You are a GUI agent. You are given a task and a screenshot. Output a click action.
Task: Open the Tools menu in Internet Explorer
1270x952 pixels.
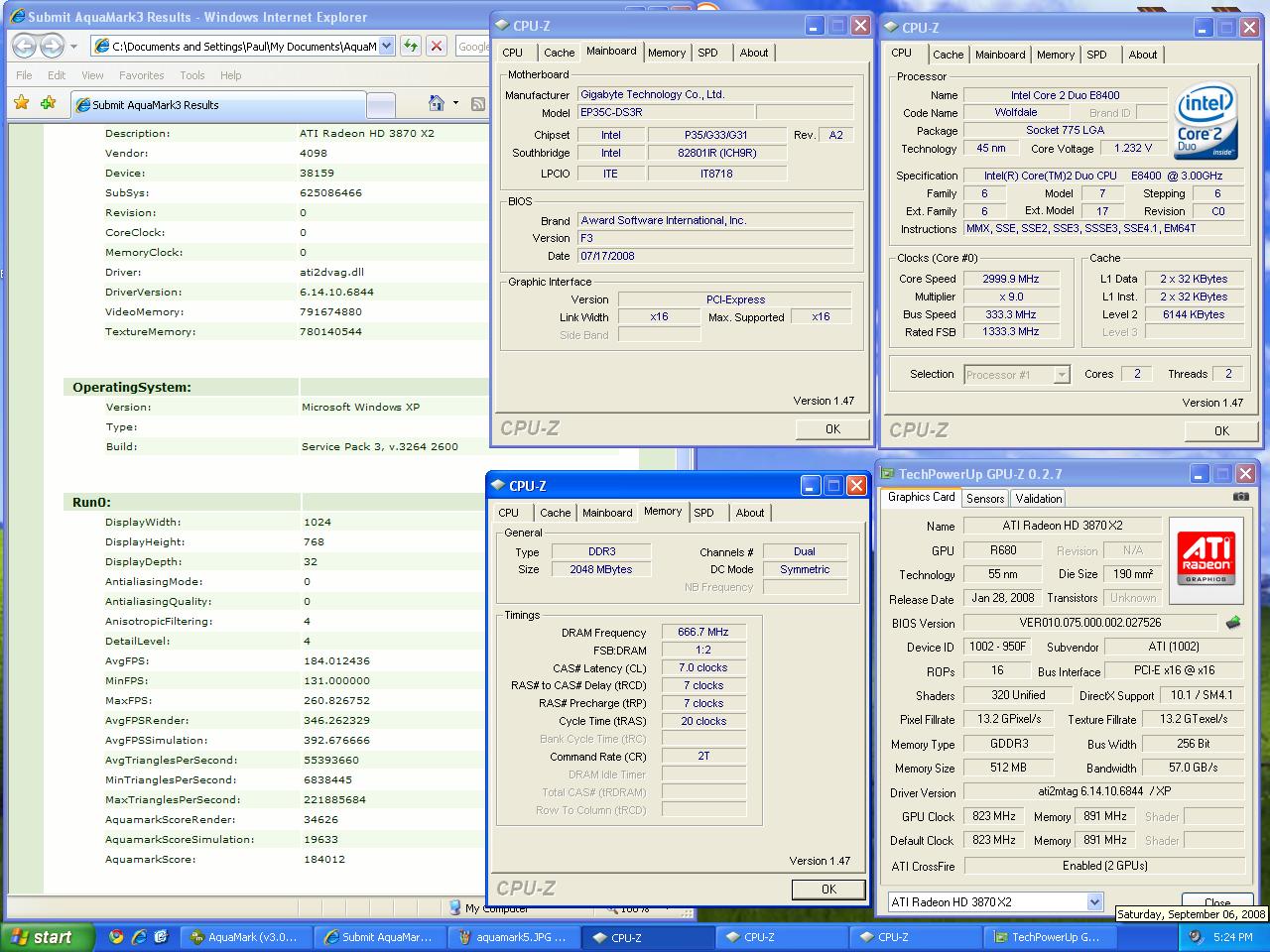pyautogui.click(x=192, y=75)
